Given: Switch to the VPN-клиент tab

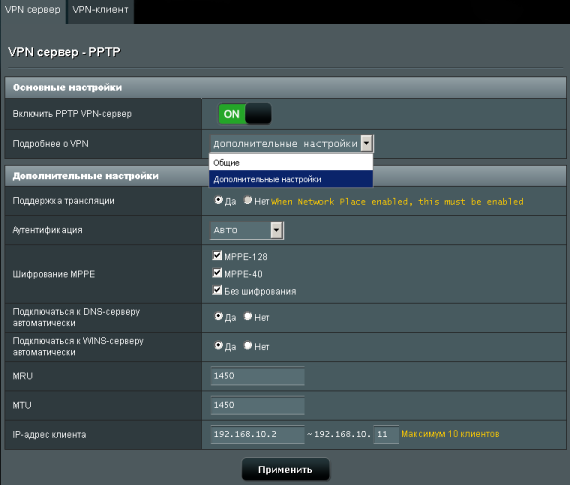Looking at the screenshot, I should click(x=100, y=11).
